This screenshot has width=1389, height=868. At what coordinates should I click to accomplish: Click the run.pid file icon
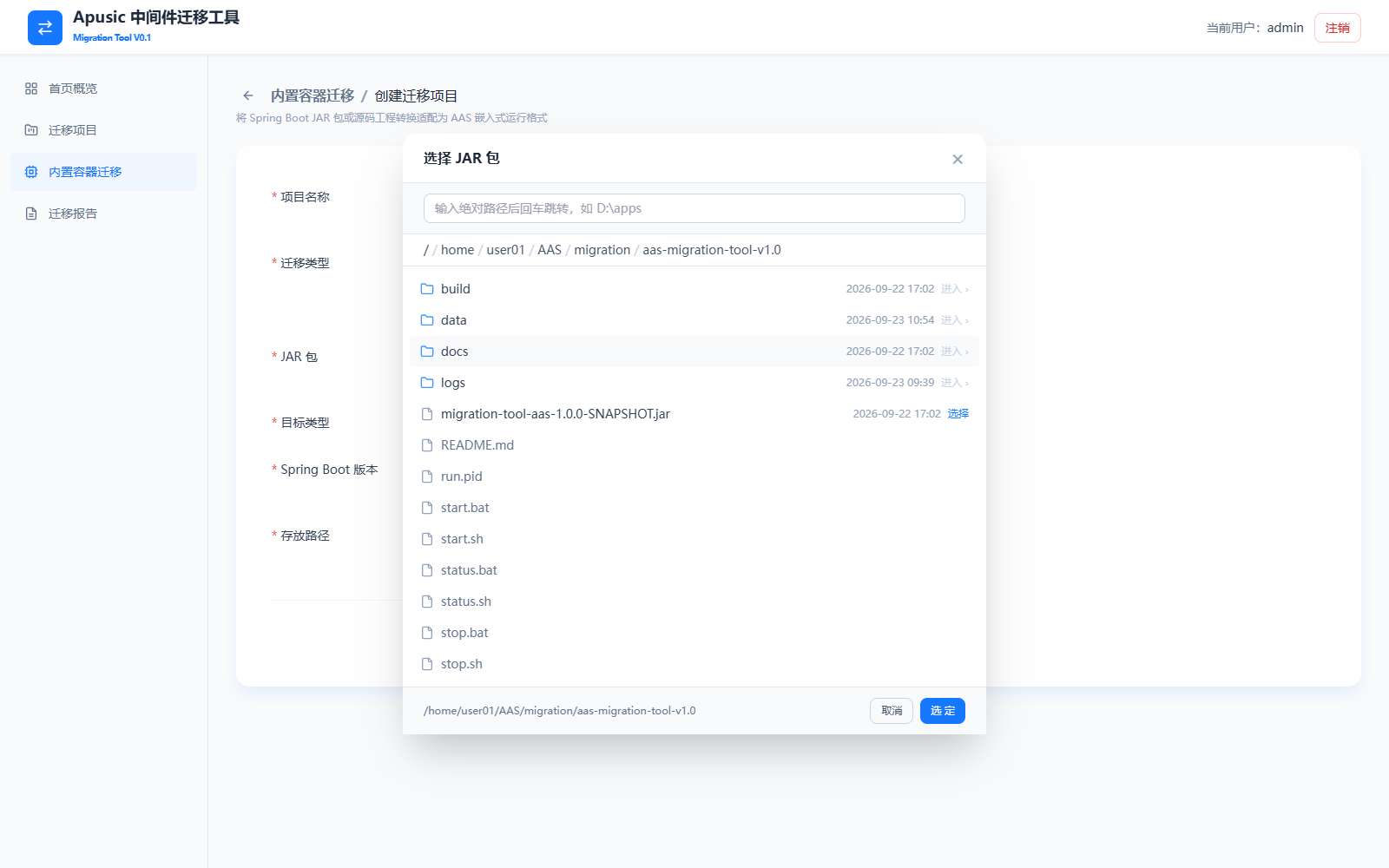tap(427, 477)
